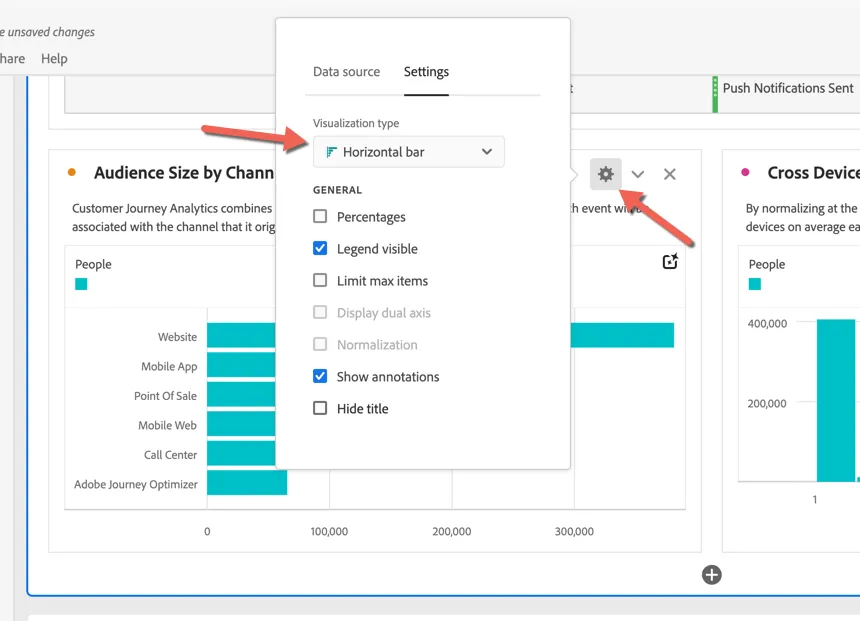Click the Normalization checkbox
The width and height of the screenshot is (860, 621).
[320, 344]
